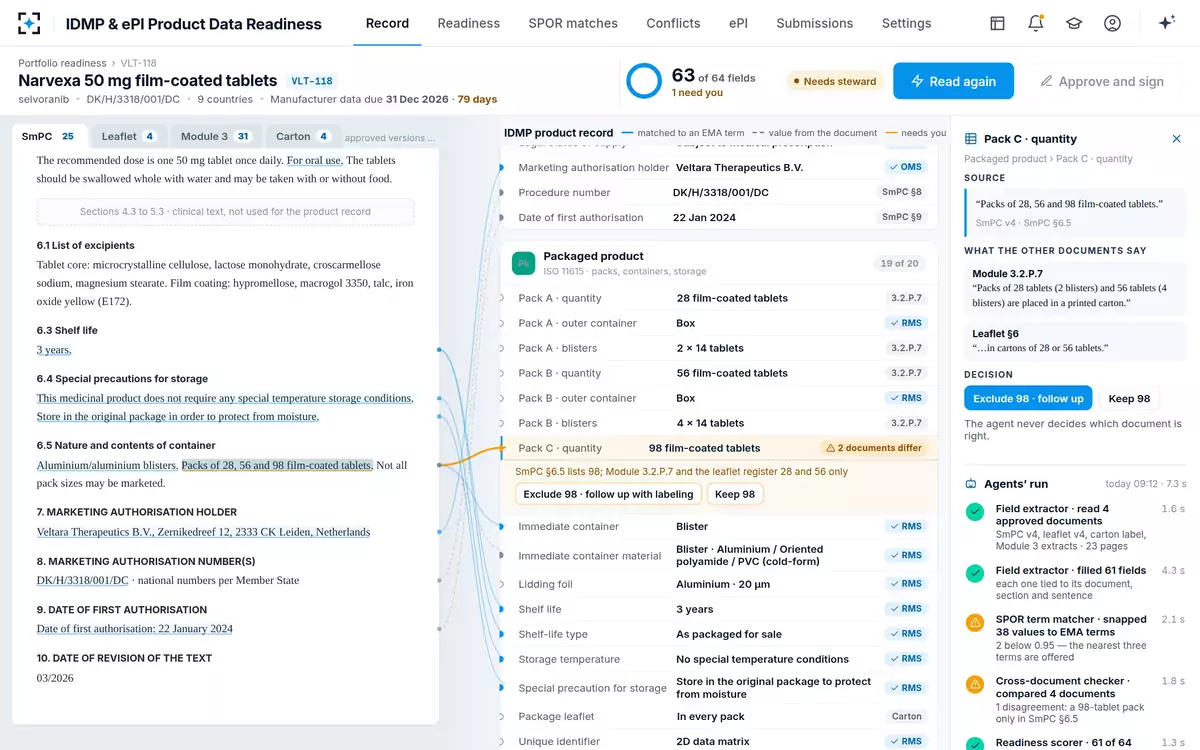Click the Pack C quantity panel header icon
Image resolution: width=1200 pixels, height=750 pixels.
pyautogui.click(x=970, y=139)
